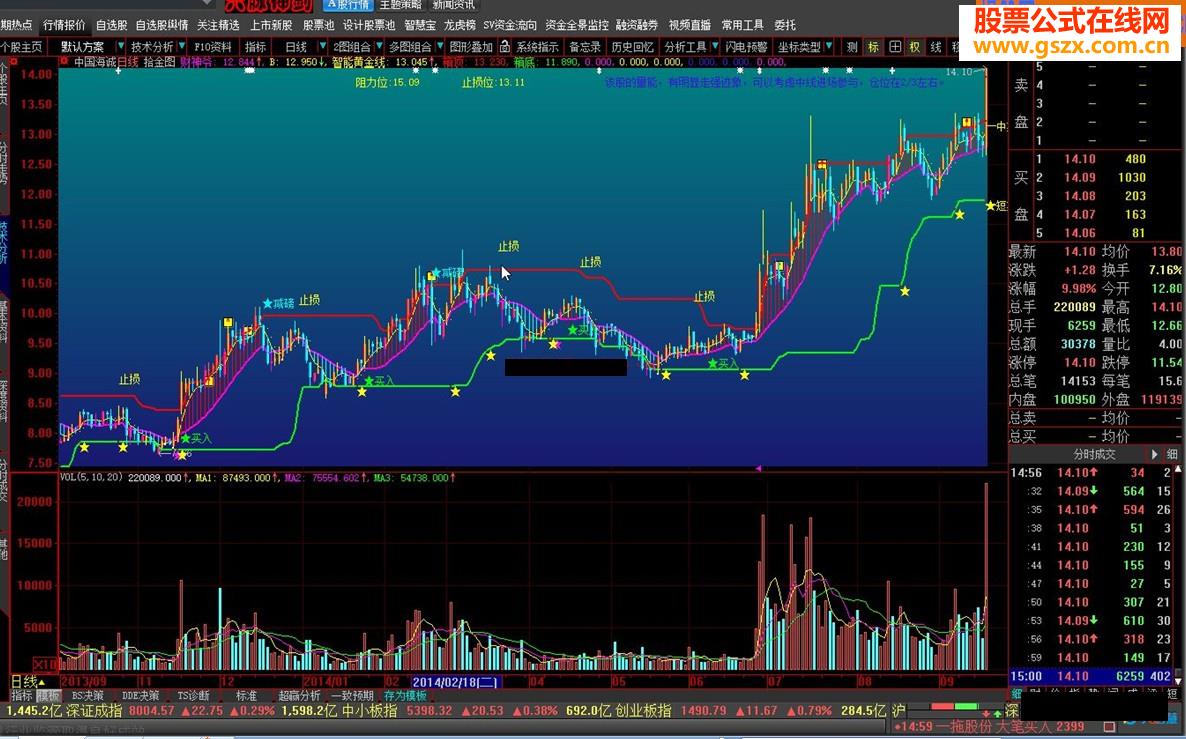The height and width of the screenshot is (739, 1186).
Task: Select the 线 line tool icon
Action: (x=936, y=47)
